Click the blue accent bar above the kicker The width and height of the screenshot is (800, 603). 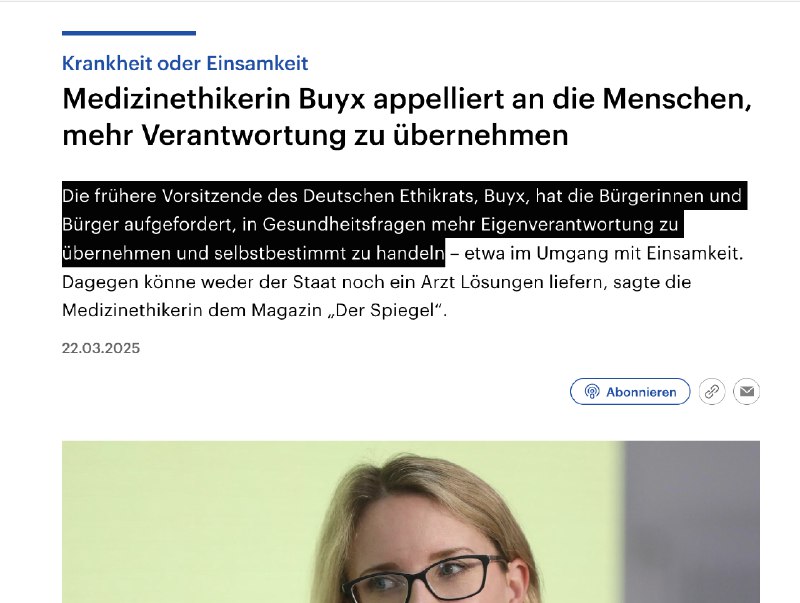[x=129, y=33]
